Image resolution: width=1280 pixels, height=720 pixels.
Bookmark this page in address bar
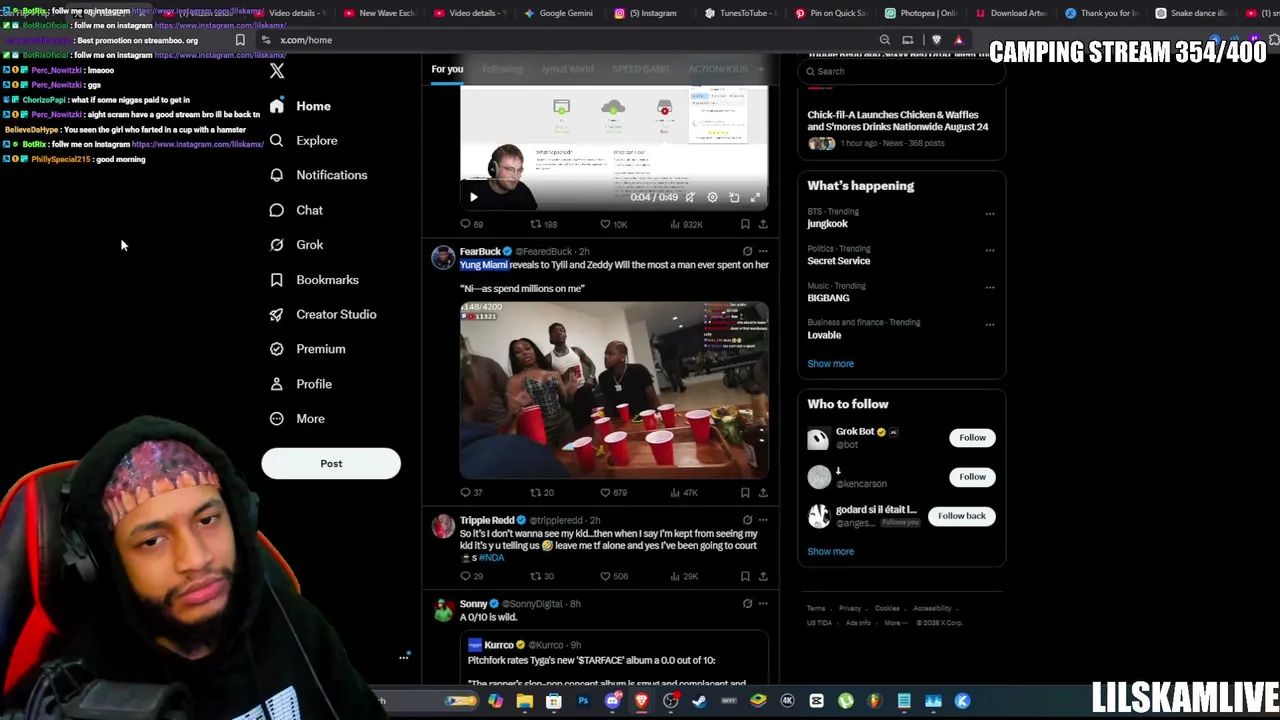240,40
